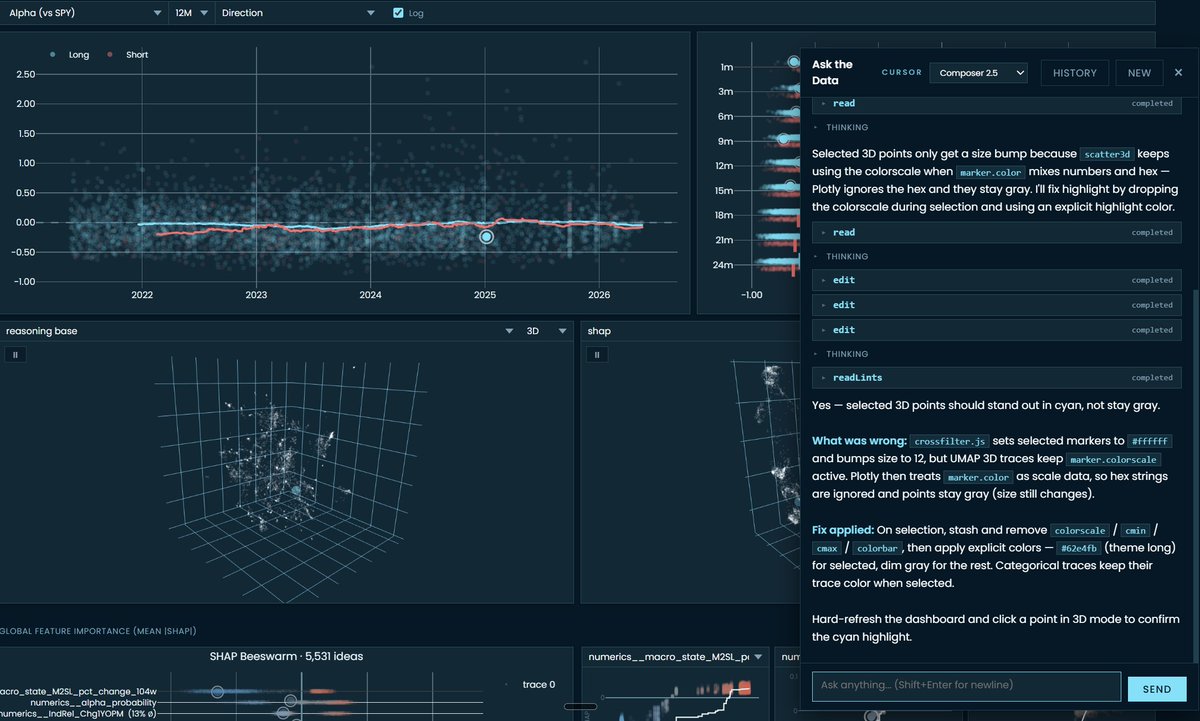Viewport: 1200px width, 721px height.
Task: Open the Composer 2.5 model selector
Action: click(978, 72)
